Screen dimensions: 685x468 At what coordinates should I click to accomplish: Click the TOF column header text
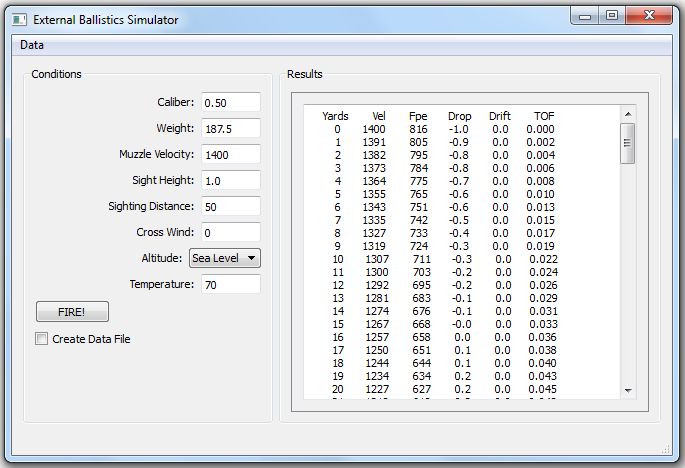[x=544, y=116]
